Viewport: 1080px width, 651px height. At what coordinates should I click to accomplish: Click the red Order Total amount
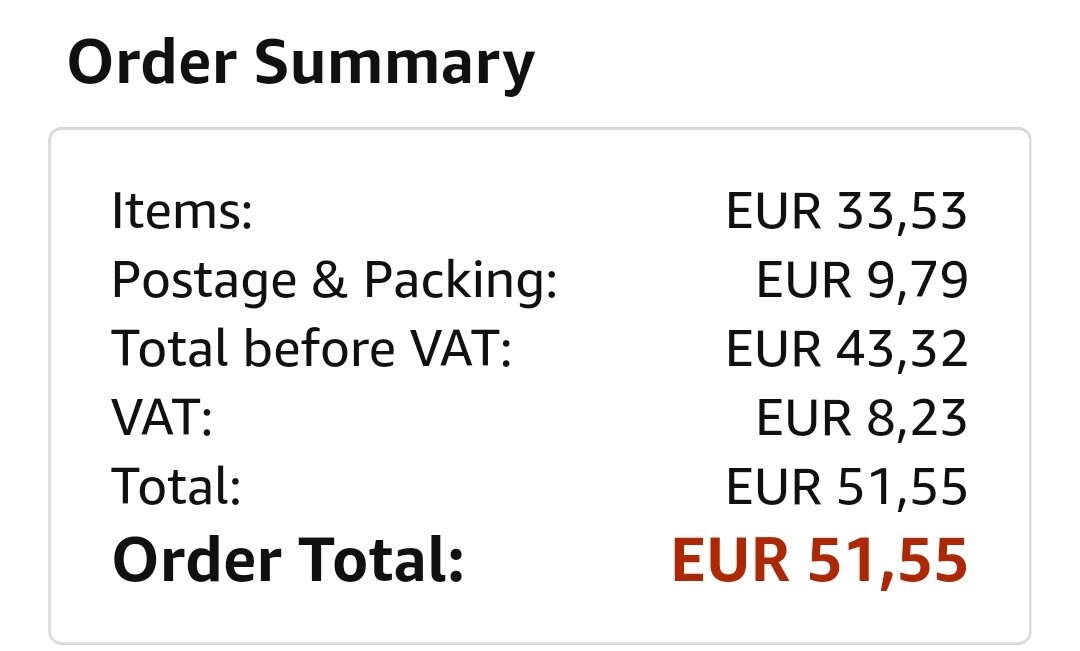tap(820, 561)
